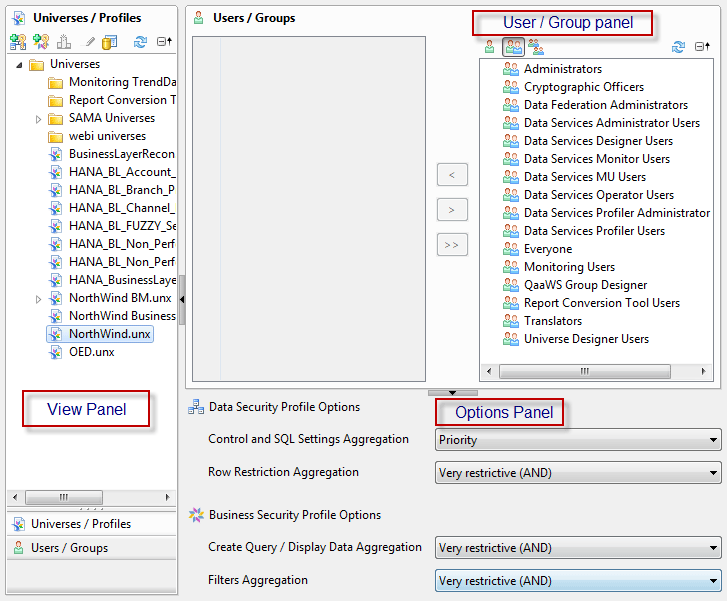
Task: Click the left scroll arrow in the view panel
Action: [15, 498]
